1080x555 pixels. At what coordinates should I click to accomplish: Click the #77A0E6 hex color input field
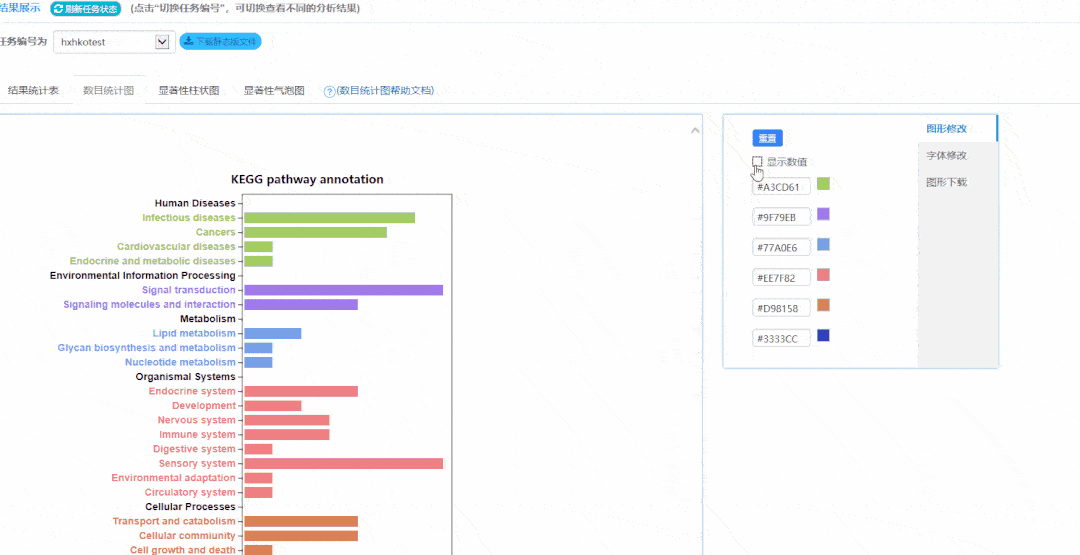coord(780,247)
